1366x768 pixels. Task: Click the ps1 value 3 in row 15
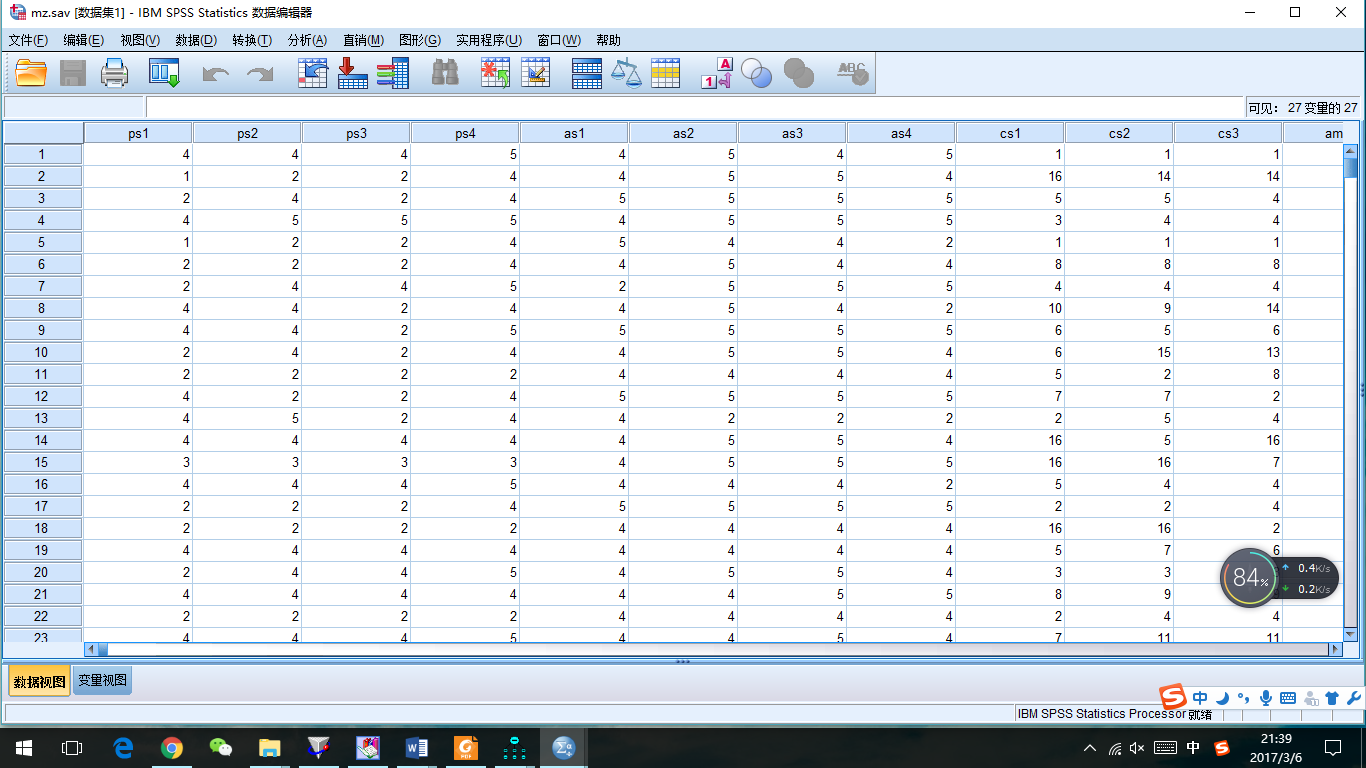click(138, 462)
